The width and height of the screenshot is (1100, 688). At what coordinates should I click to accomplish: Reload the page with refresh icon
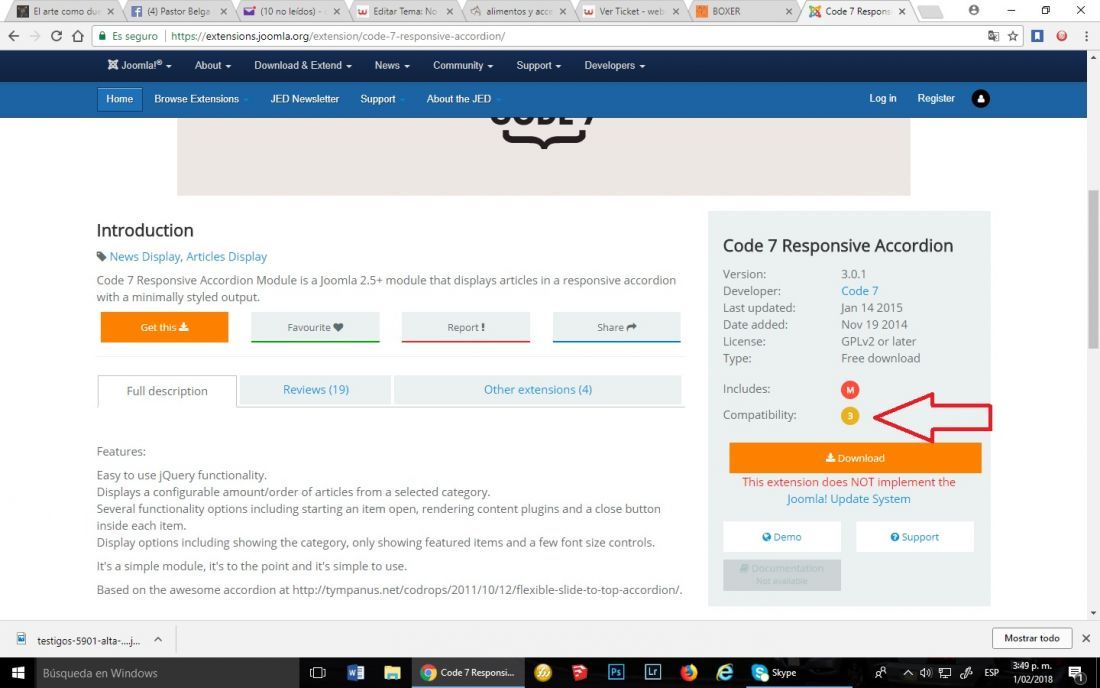click(56, 36)
